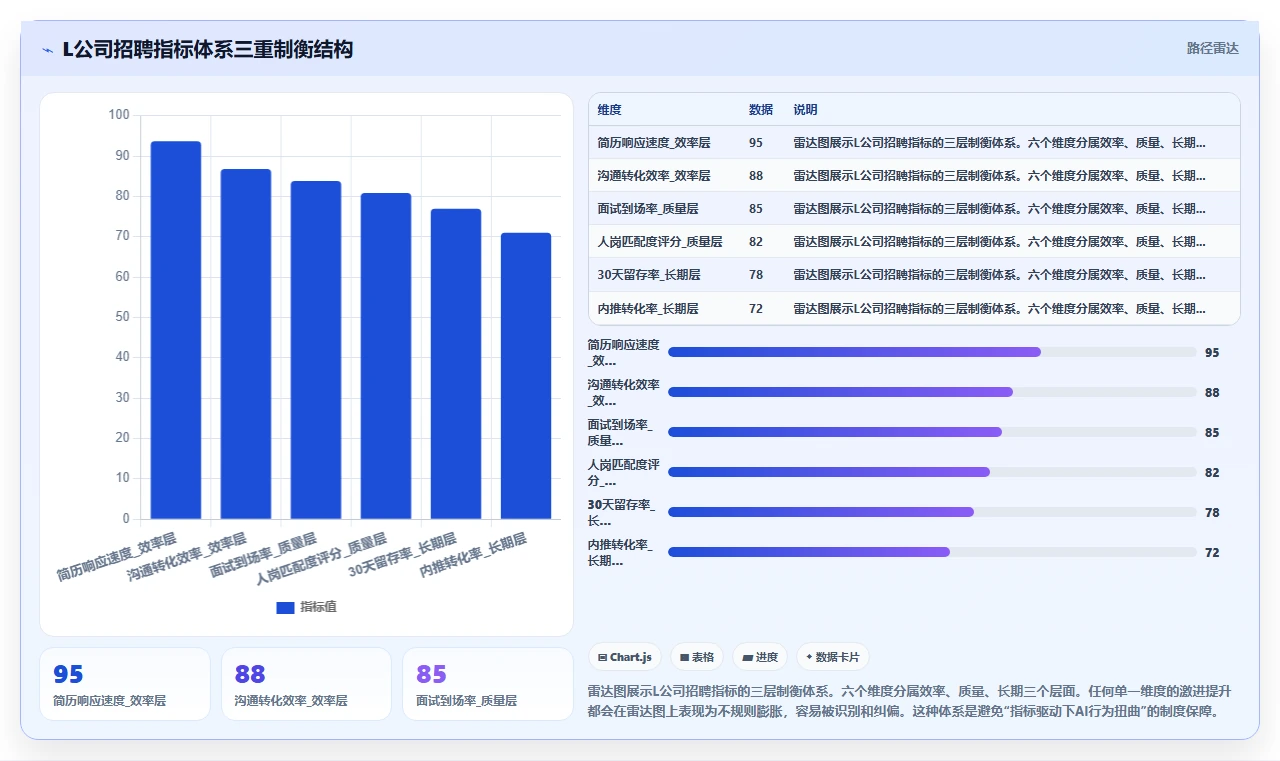This screenshot has height=761, width=1280.
Task: Click the 30天留存率 progress bar showing 78
Action: pos(932,512)
